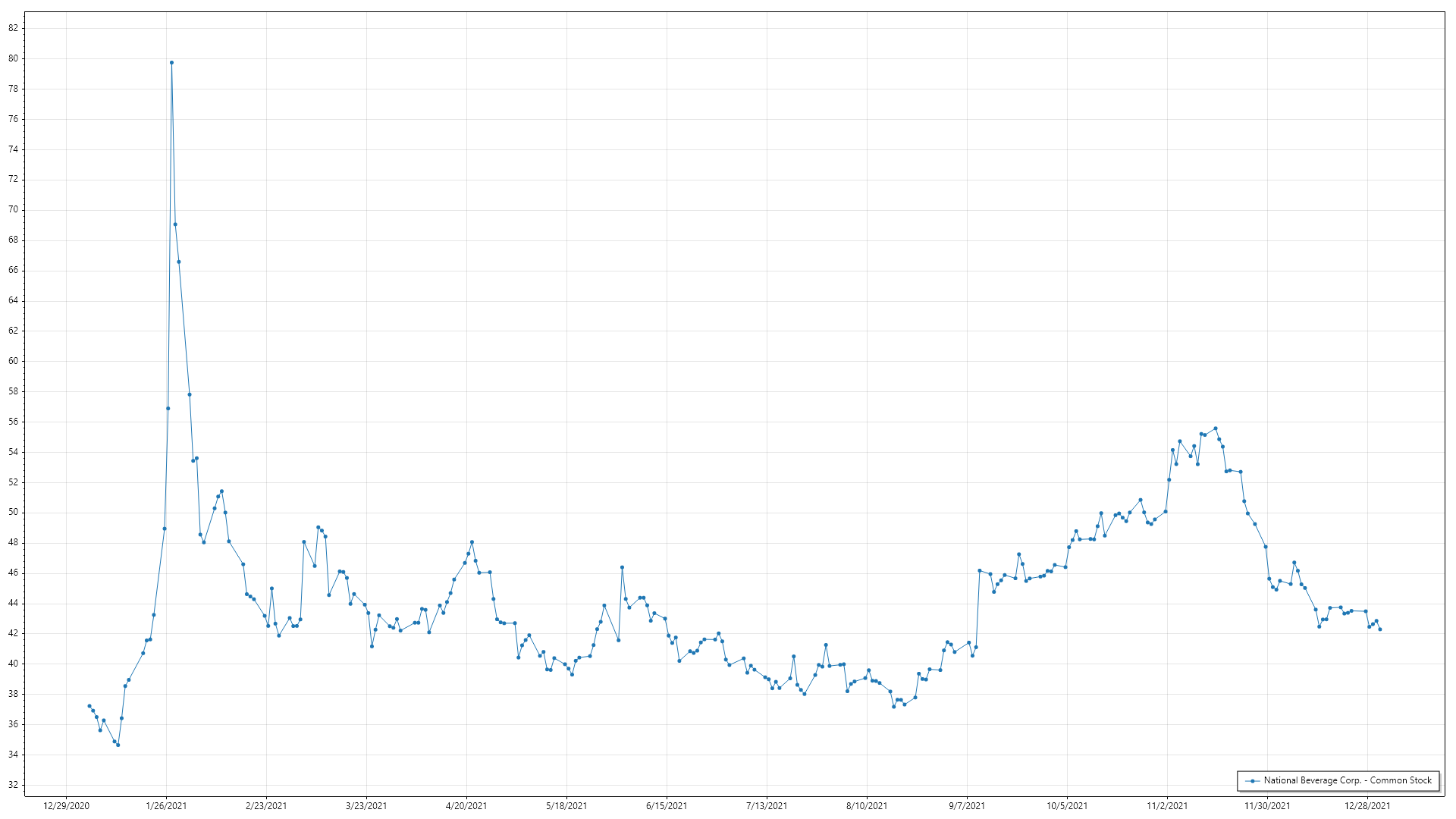Click the 46 y-axis tick label
Screen dimensions: 1456x819
(14, 573)
